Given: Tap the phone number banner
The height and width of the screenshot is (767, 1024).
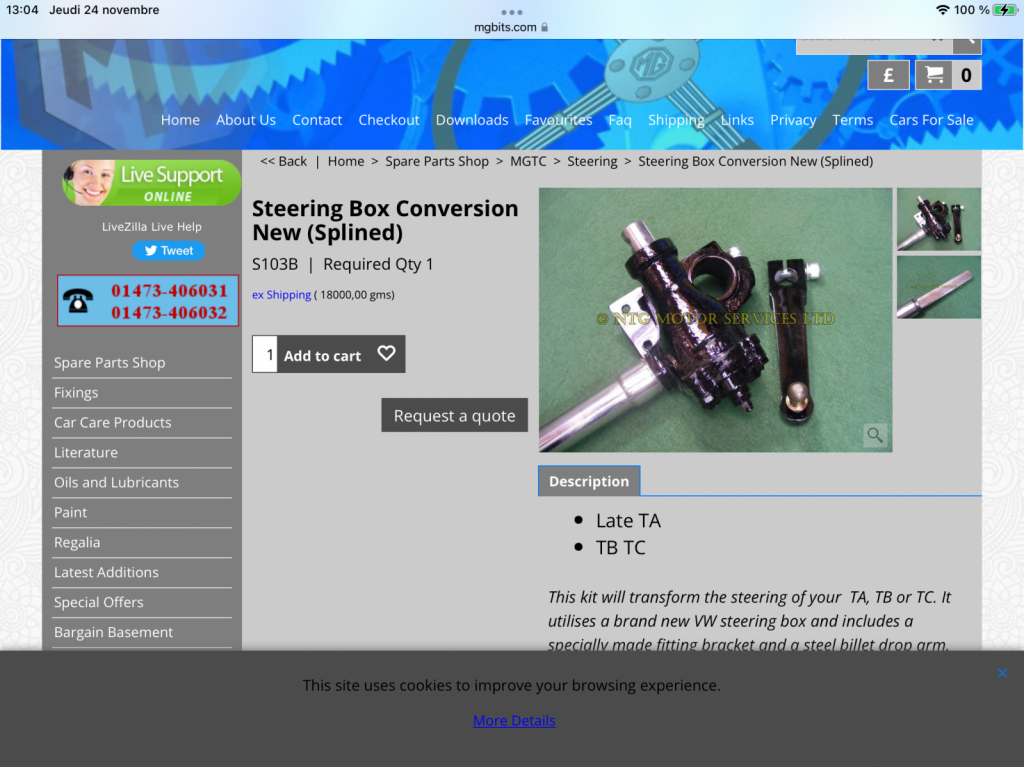Looking at the screenshot, I should 148,301.
